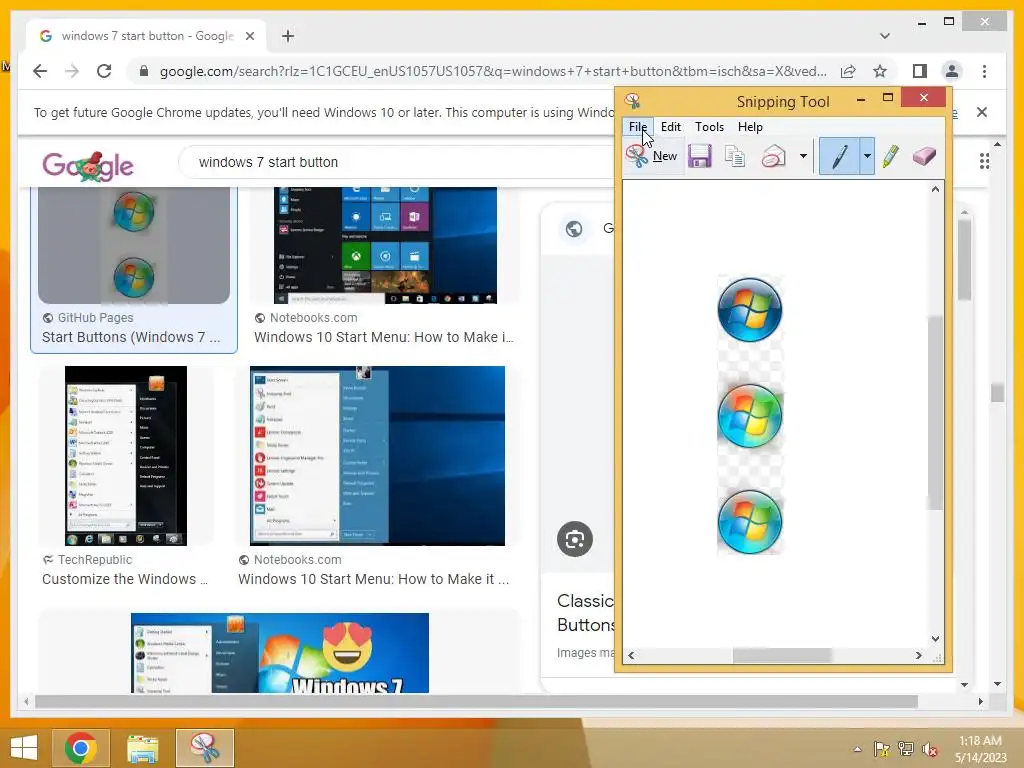Open the Windows 7 emoji thumbnail
The width and height of the screenshot is (1024, 768).
point(280,653)
